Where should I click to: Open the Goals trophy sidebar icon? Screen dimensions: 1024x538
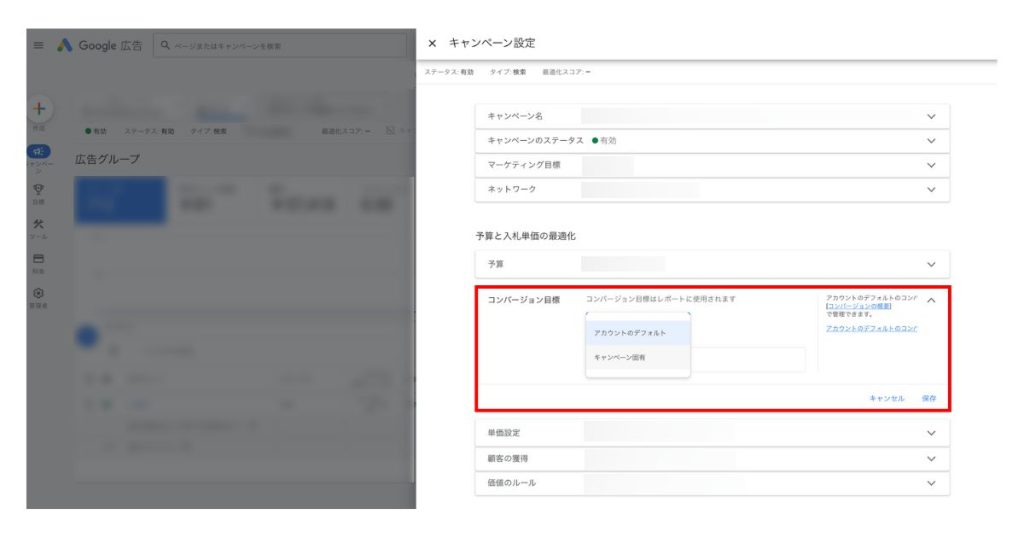coord(38,188)
